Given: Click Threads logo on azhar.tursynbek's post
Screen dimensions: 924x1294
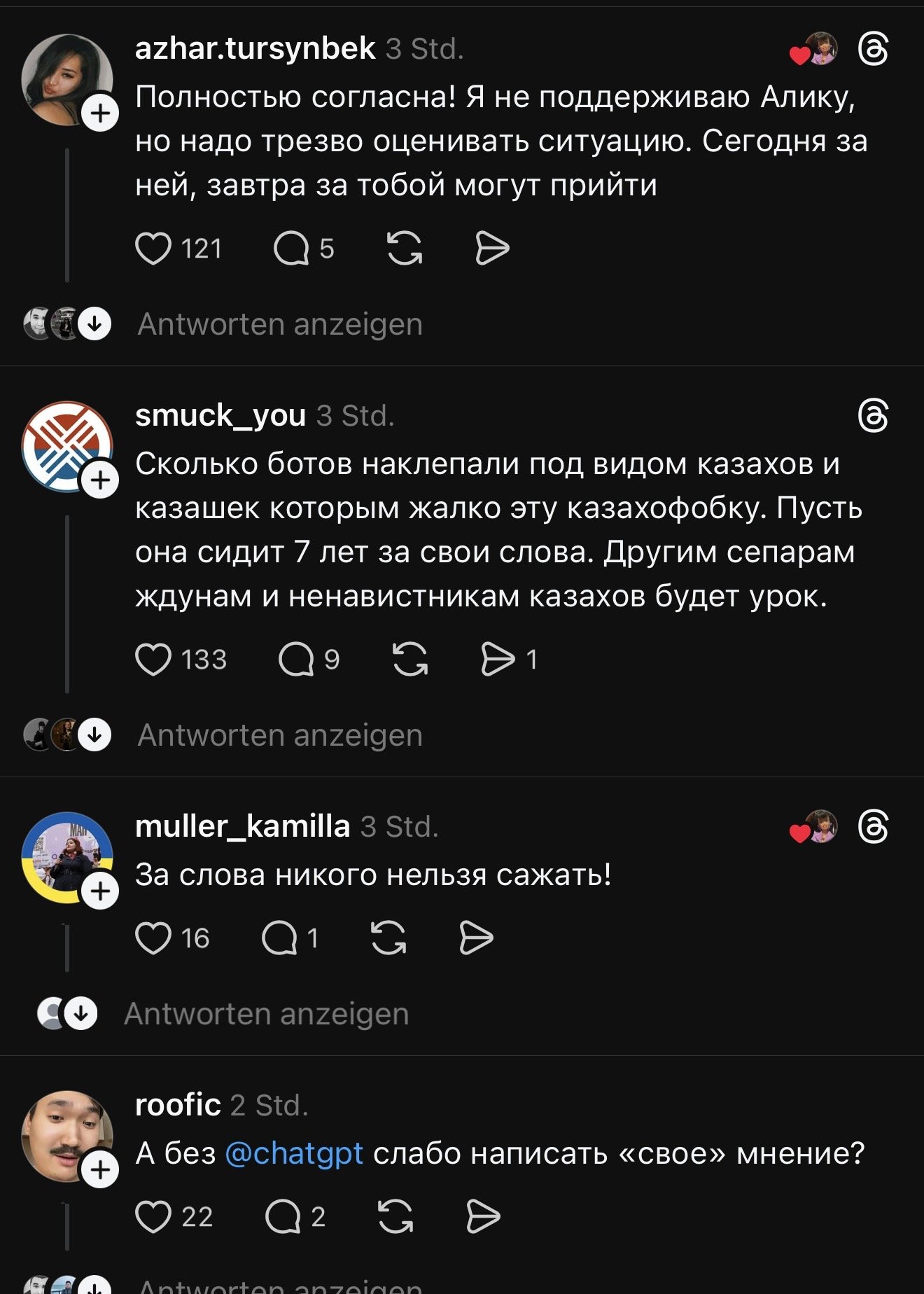Looking at the screenshot, I should coord(873,50).
